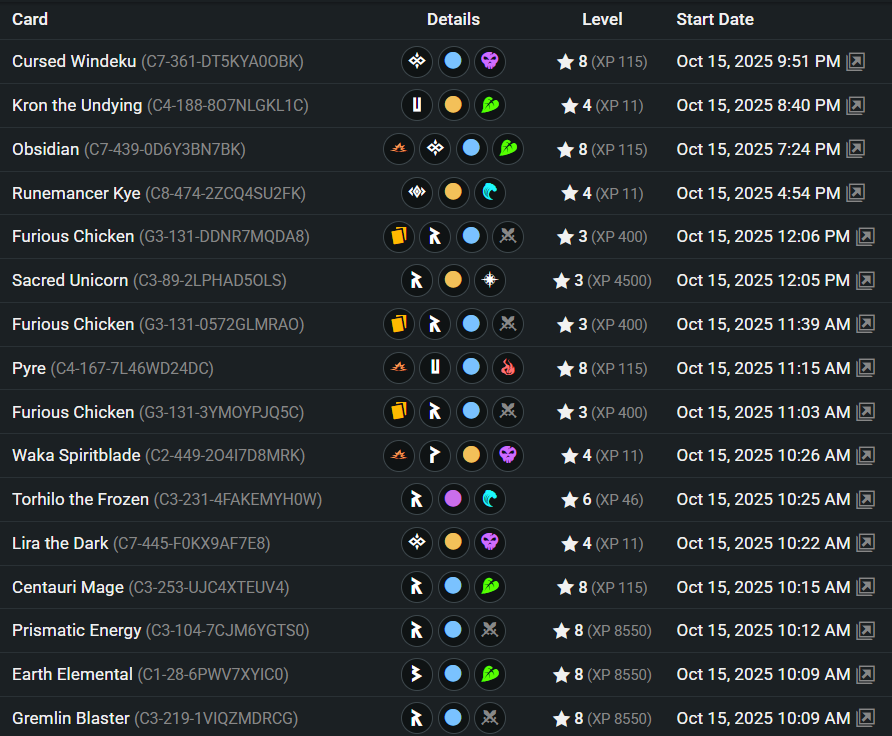Open the external link icon for Gremlin Blaster

tap(865, 718)
